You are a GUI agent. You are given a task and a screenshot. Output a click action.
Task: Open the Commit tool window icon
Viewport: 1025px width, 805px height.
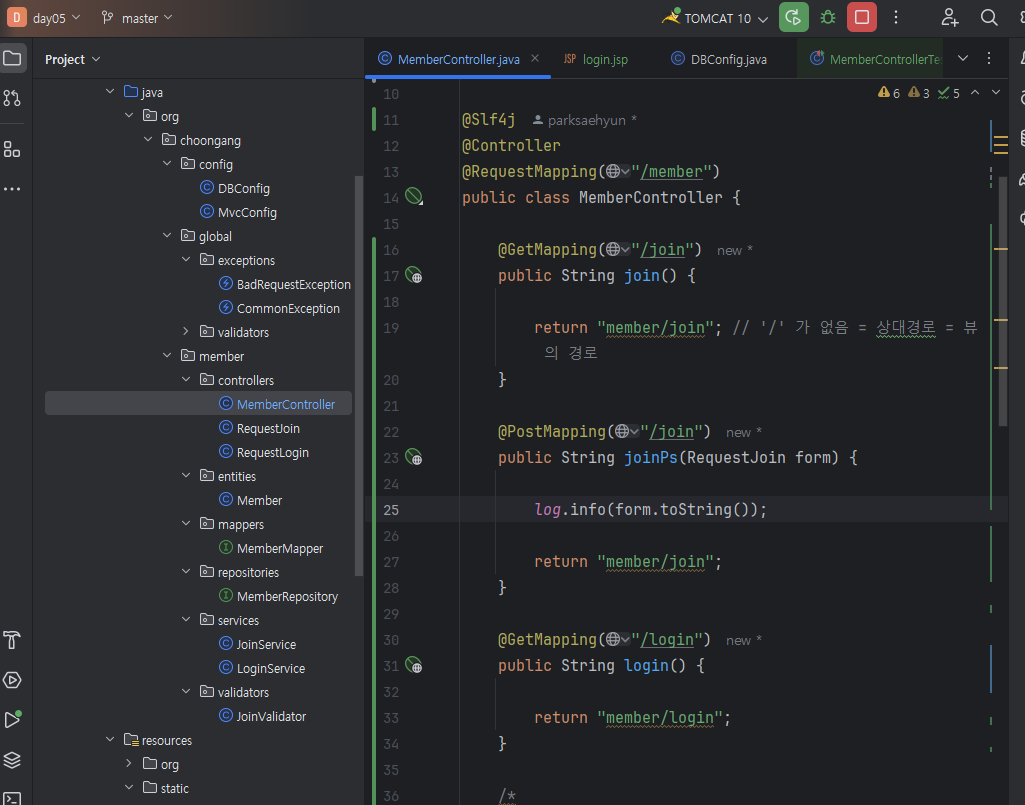pos(12,98)
